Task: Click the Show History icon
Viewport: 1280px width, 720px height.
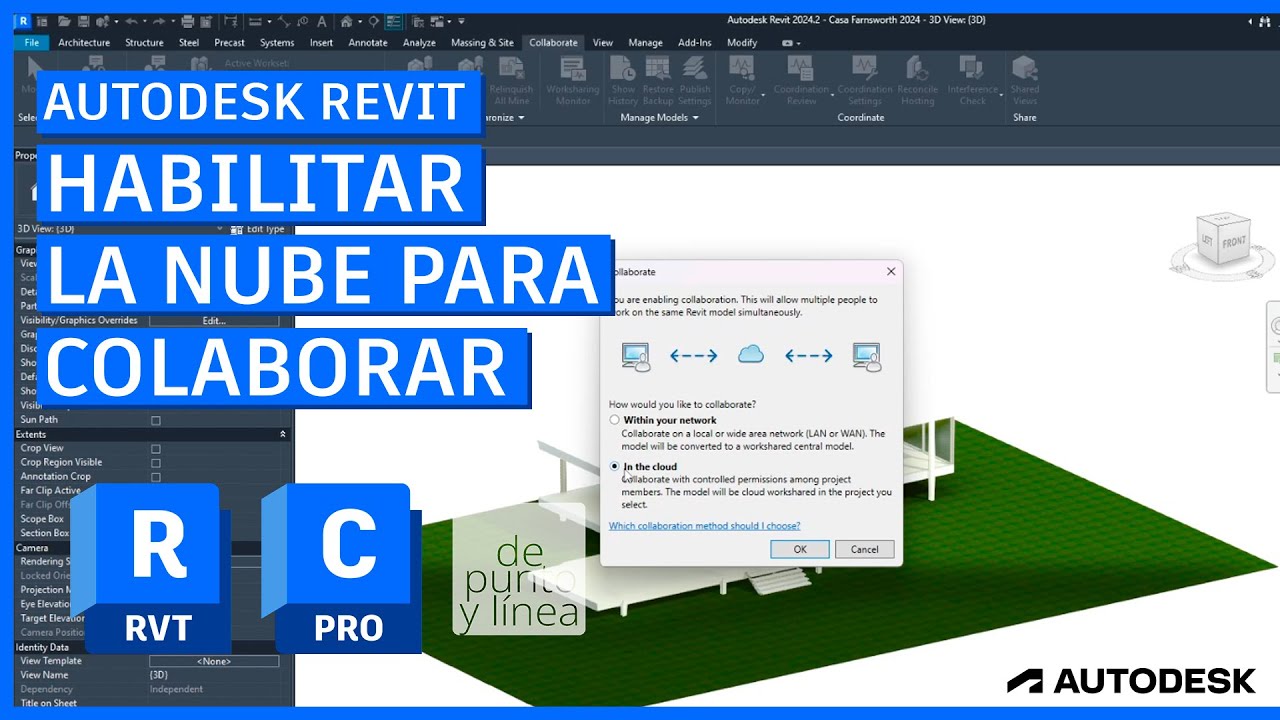Action: pos(623,82)
